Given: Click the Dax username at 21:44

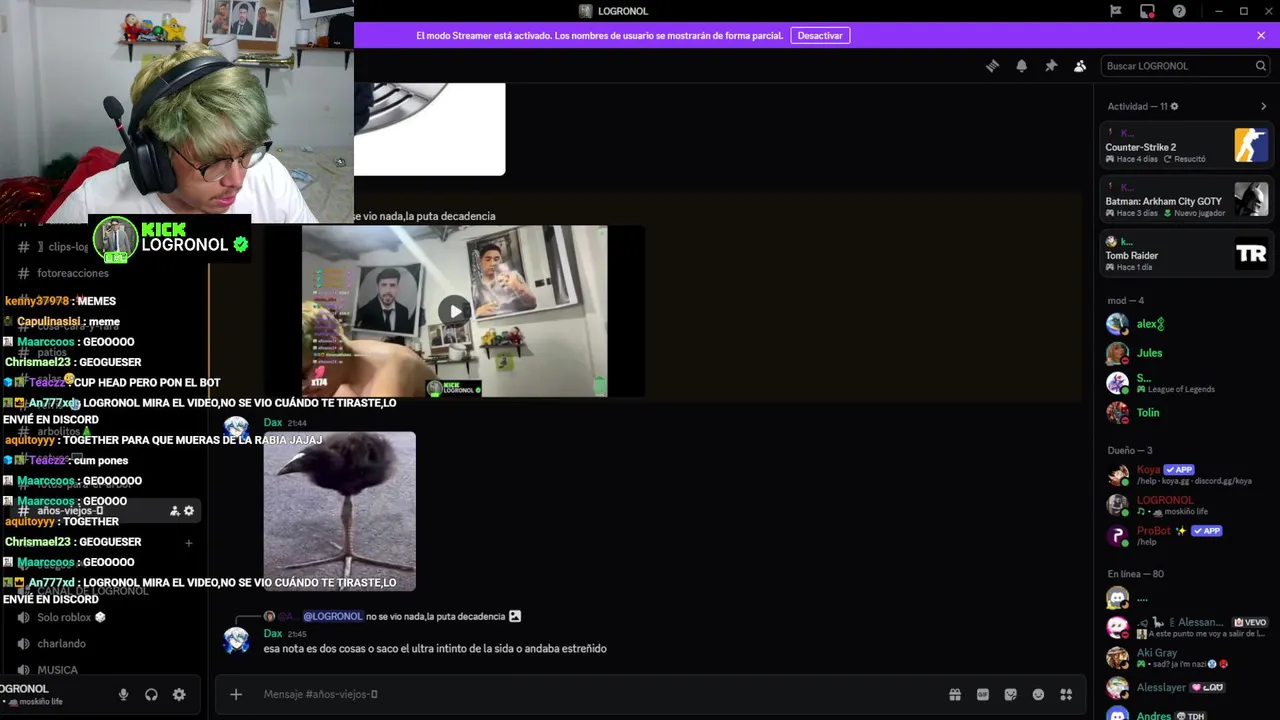Looking at the screenshot, I should tap(273, 423).
